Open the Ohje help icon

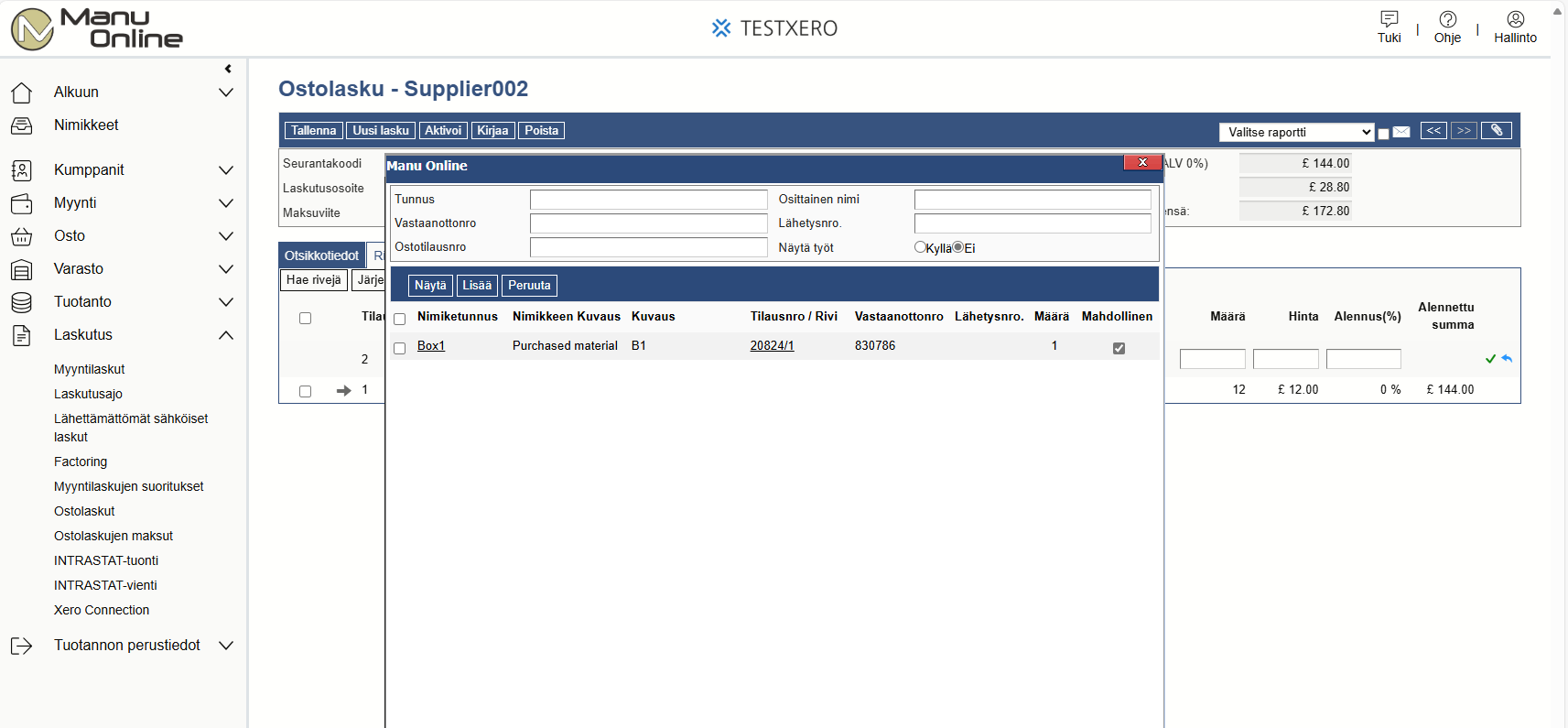(x=1447, y=18)
